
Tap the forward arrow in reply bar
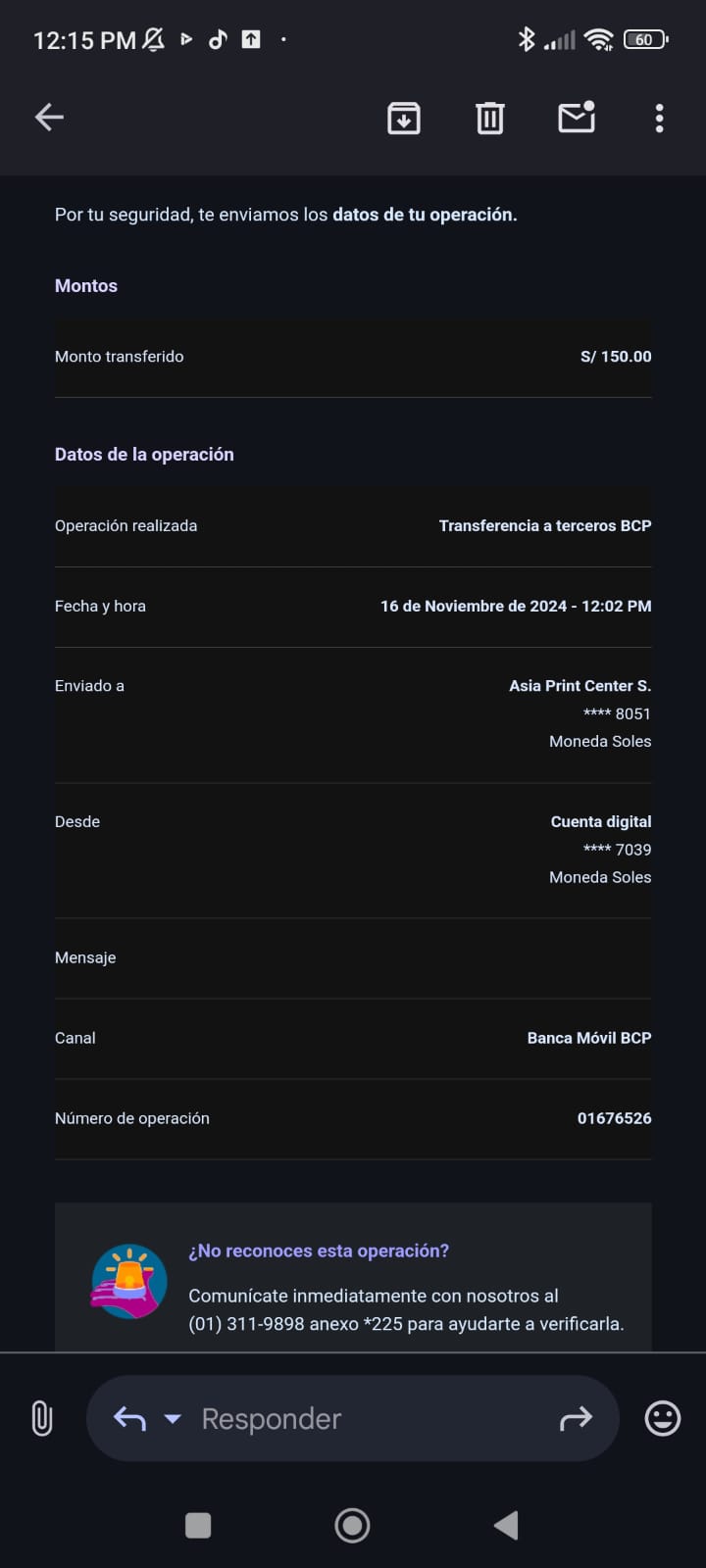tap(576, 1418)
